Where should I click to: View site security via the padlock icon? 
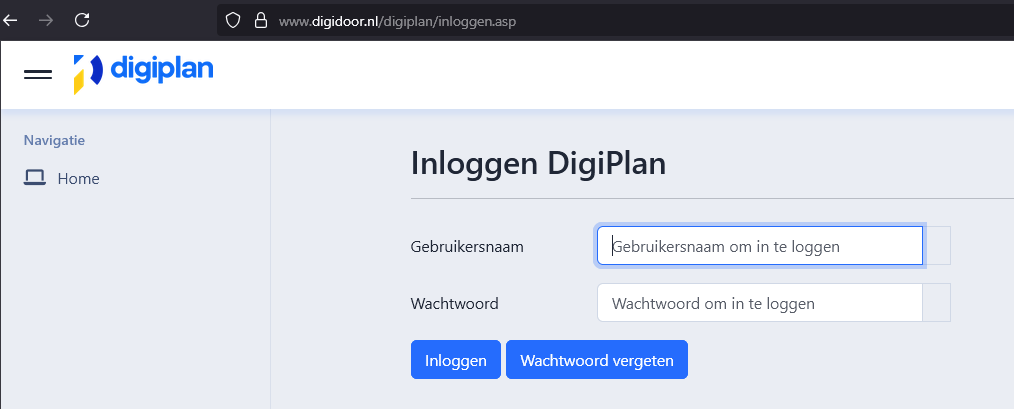(261, 19)
